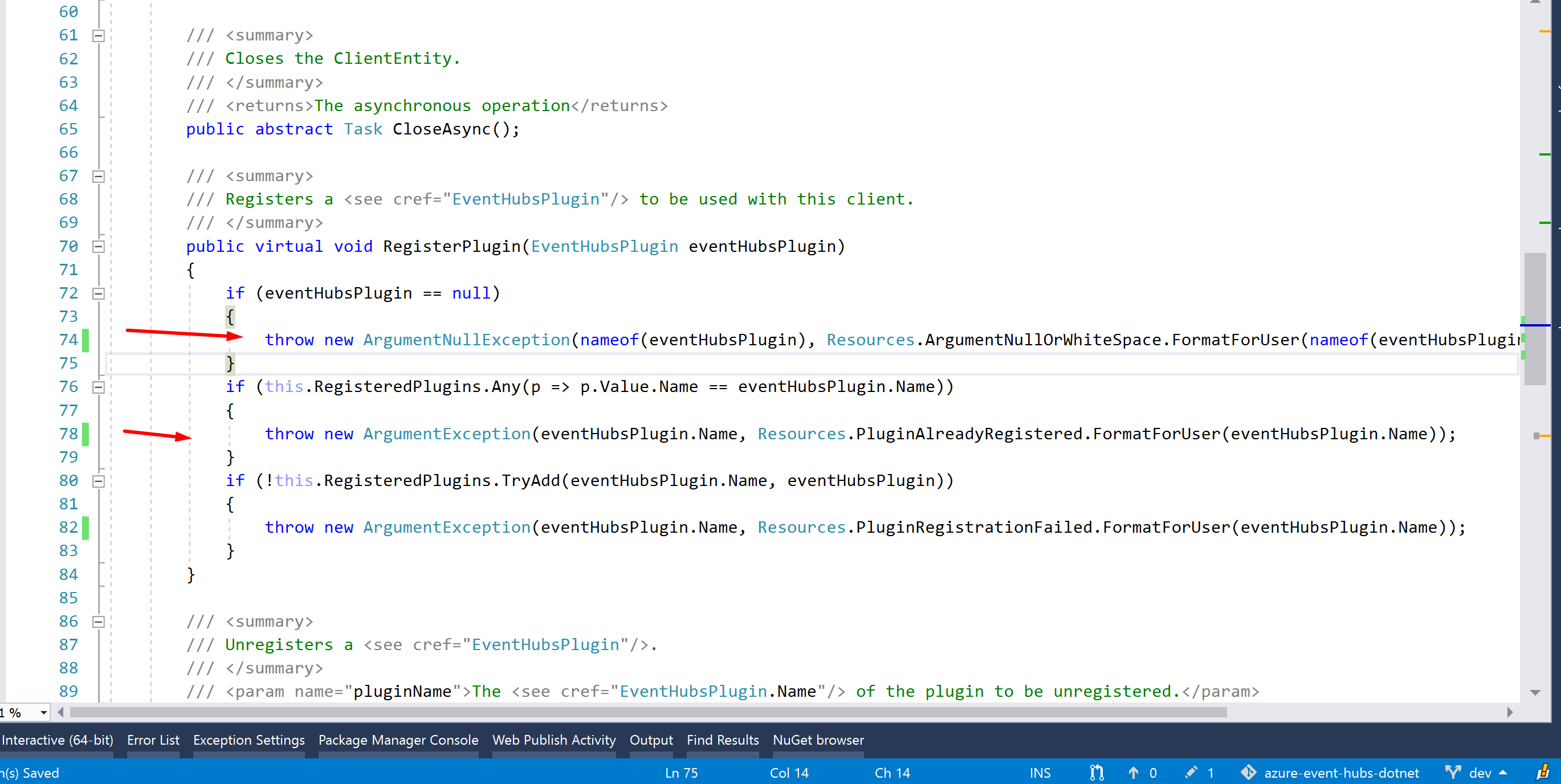
Task: Click the EventHubsPlugin parameter type on line 70
Action: click(604, 247)
